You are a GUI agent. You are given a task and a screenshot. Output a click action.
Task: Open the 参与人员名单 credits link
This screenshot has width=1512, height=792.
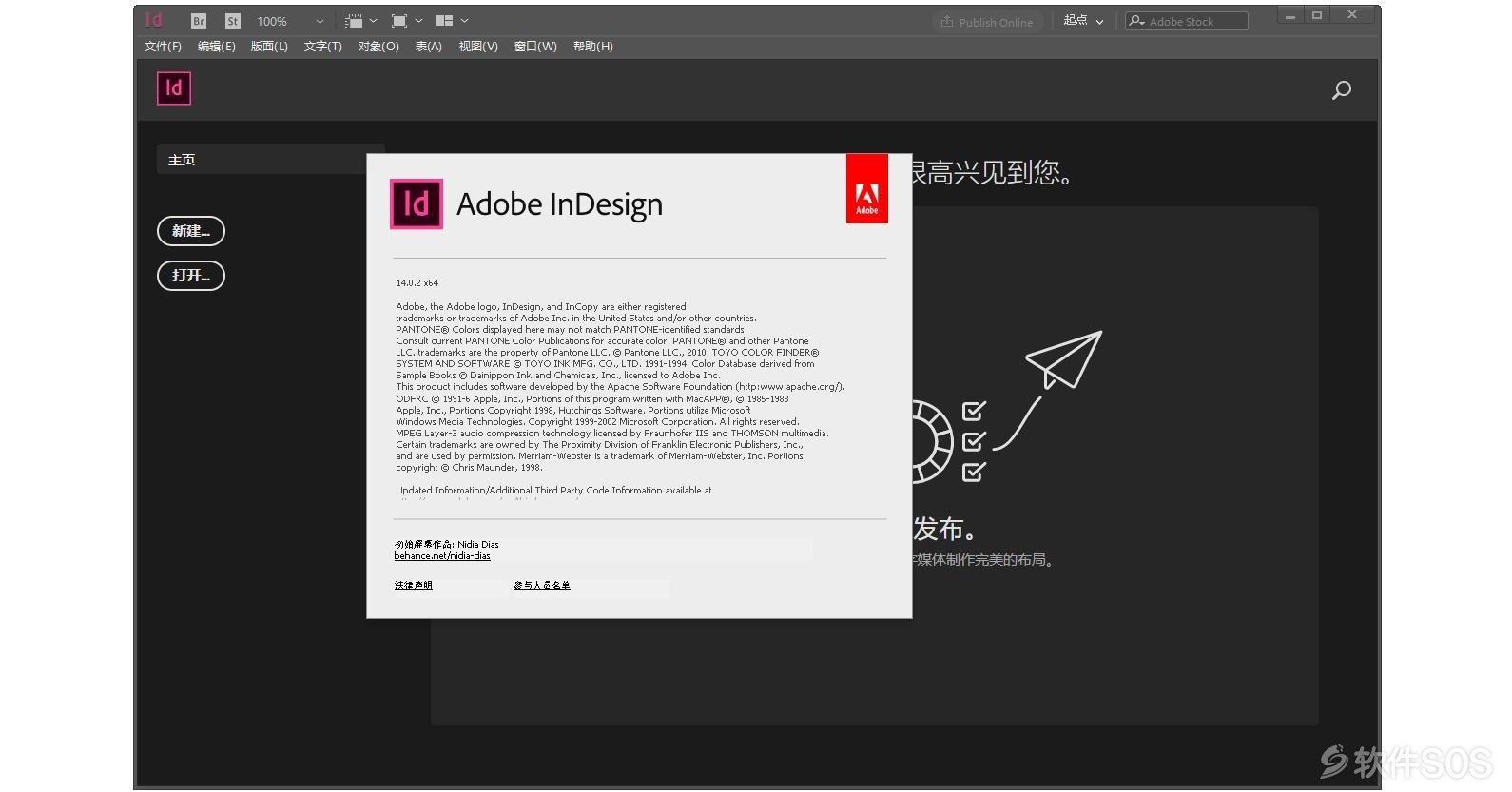click(542, 586)
